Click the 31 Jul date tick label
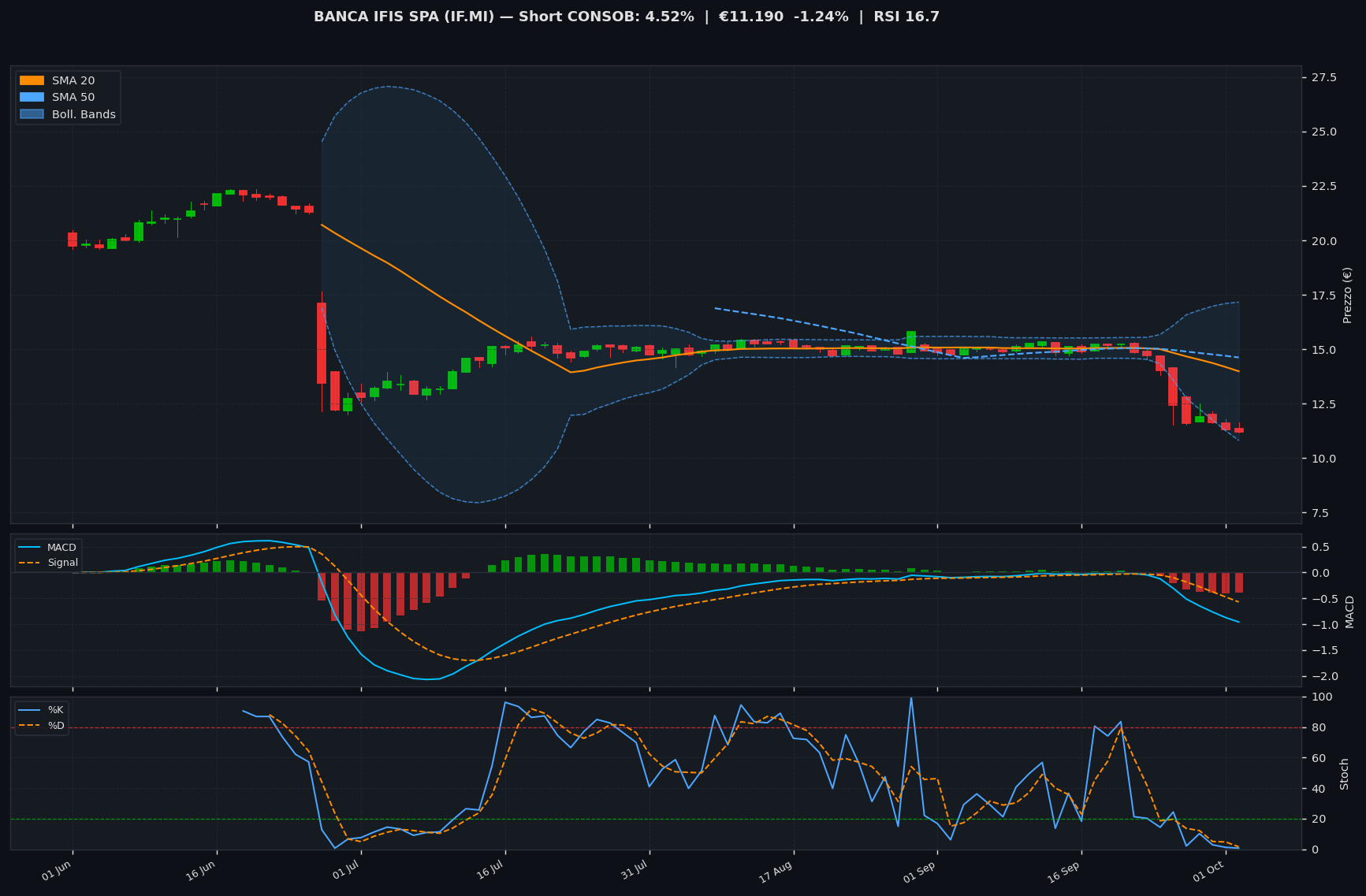The image size is (1366, 896). coord(635,872)
